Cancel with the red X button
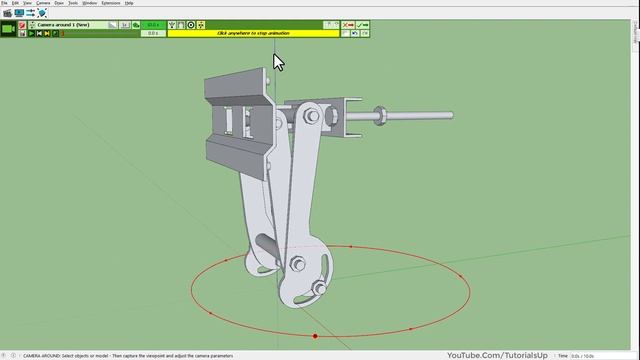 click(348, 25)
